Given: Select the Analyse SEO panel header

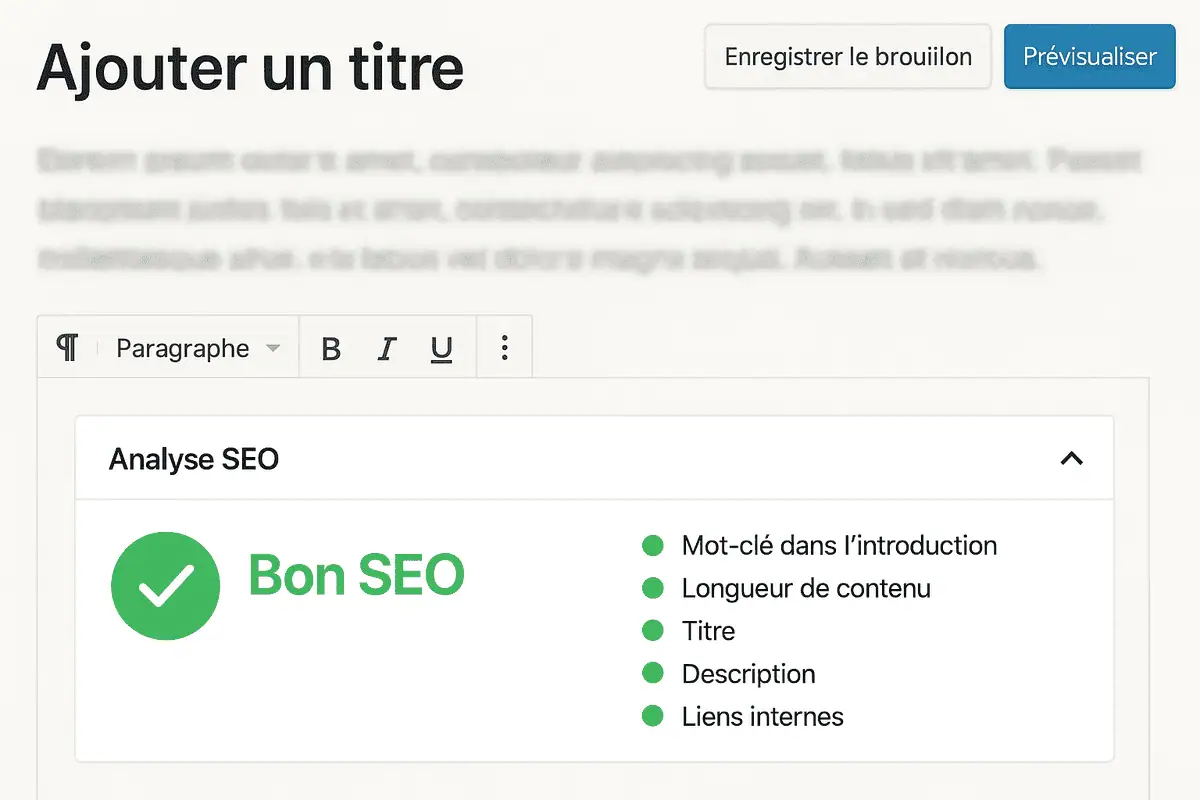Looking at the screenshot, I should 194,458.
